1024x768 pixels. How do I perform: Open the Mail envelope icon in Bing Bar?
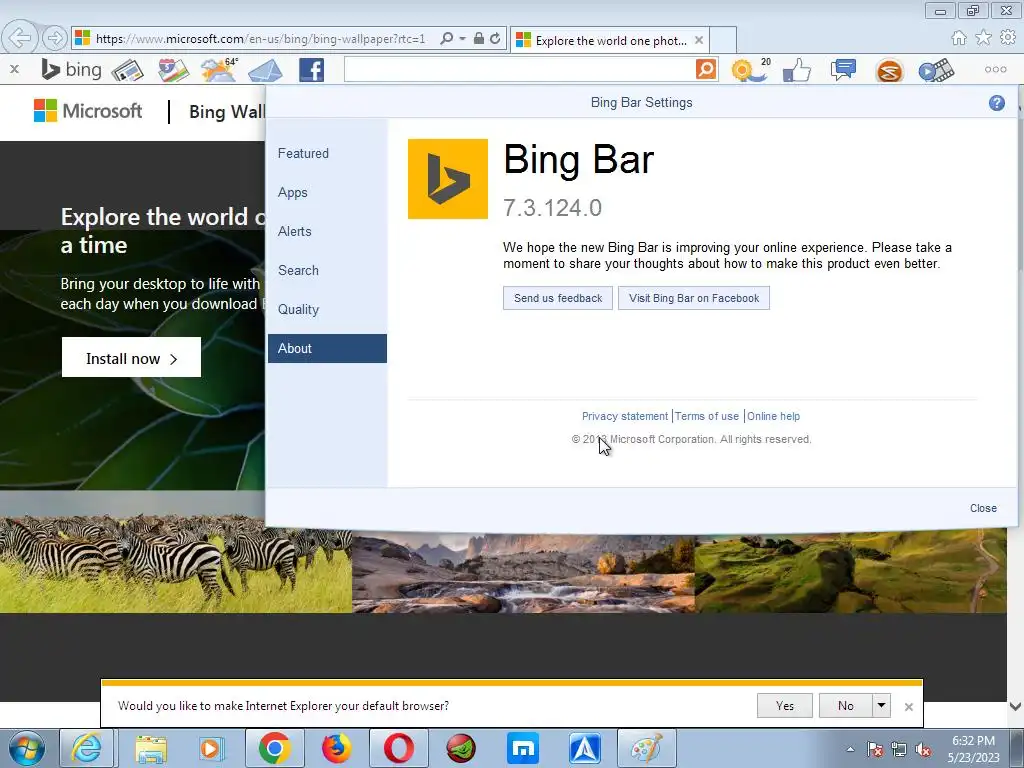coord(265,70)
